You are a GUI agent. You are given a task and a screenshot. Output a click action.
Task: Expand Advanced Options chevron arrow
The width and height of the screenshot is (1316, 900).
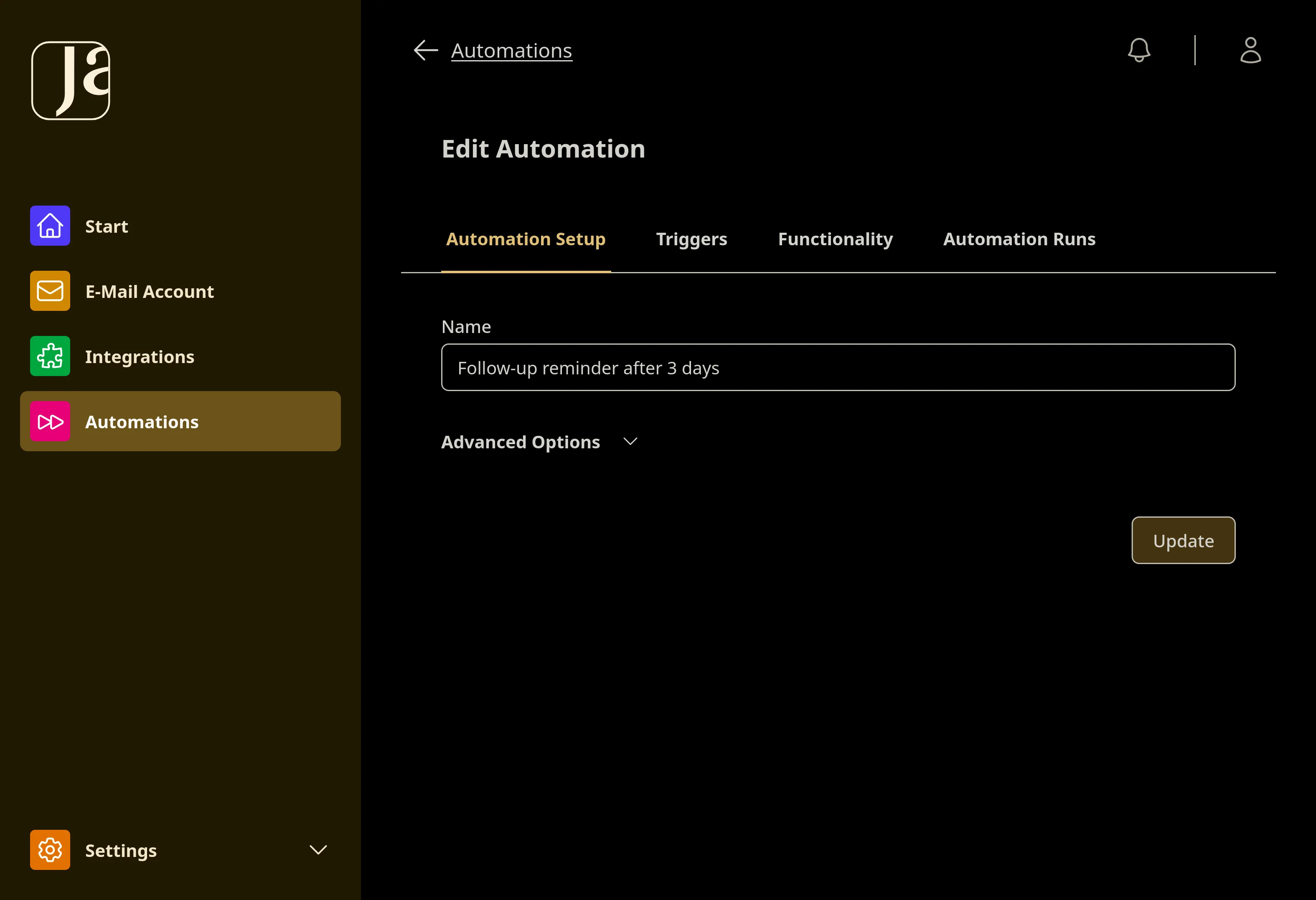pyautogui.click(x=630, y=442)
